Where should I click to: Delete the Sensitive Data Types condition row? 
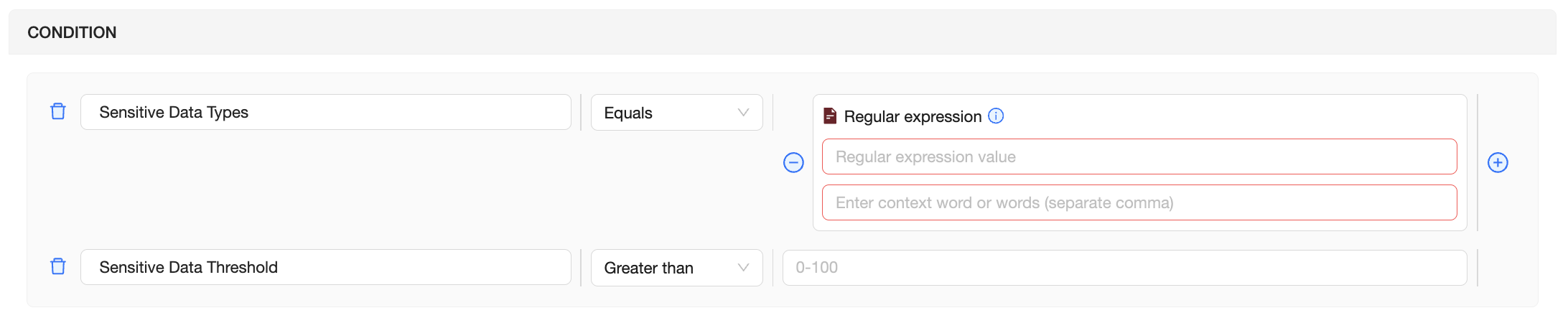(58, 112)
